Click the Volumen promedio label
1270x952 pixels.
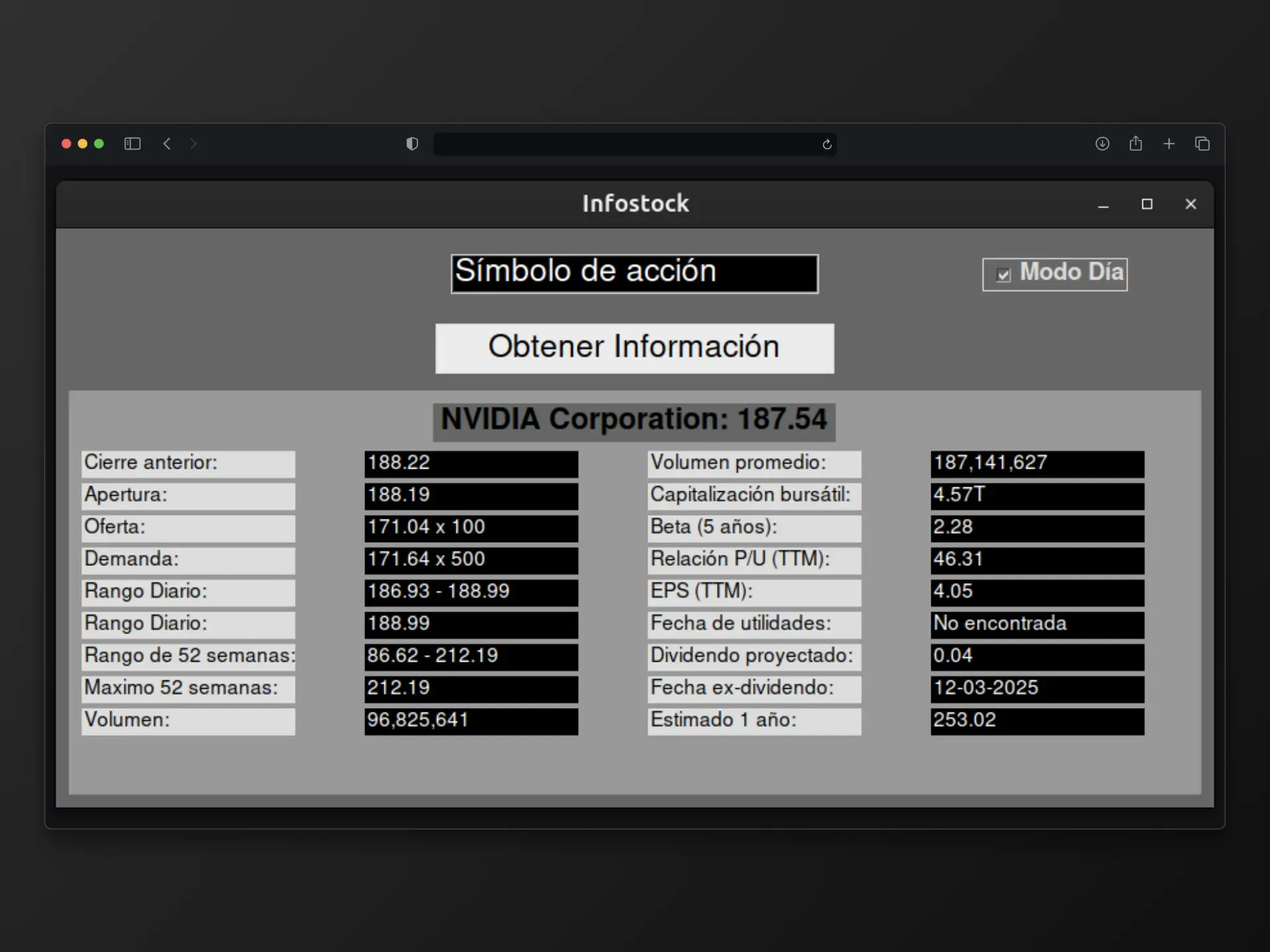click(x=755, y=464)
